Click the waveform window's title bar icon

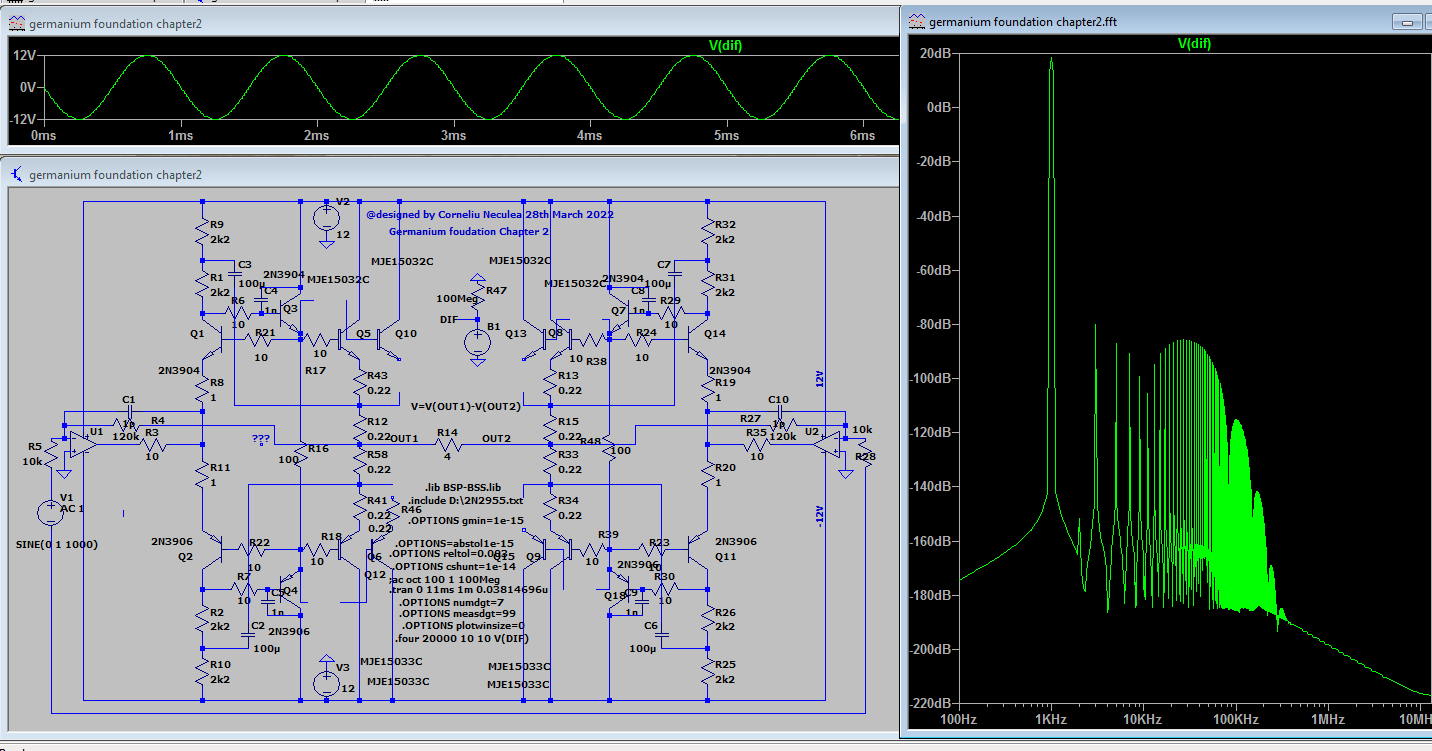16,23
